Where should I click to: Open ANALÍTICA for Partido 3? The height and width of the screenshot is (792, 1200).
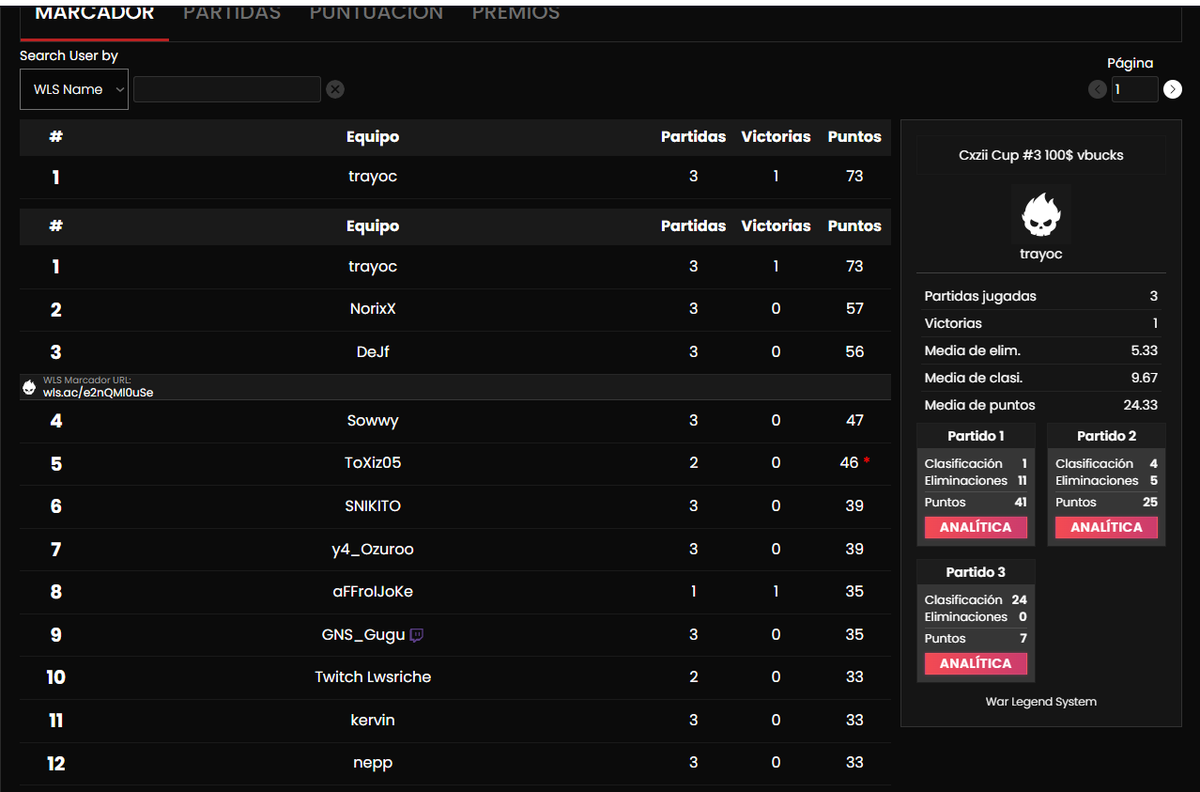[976, 663]
